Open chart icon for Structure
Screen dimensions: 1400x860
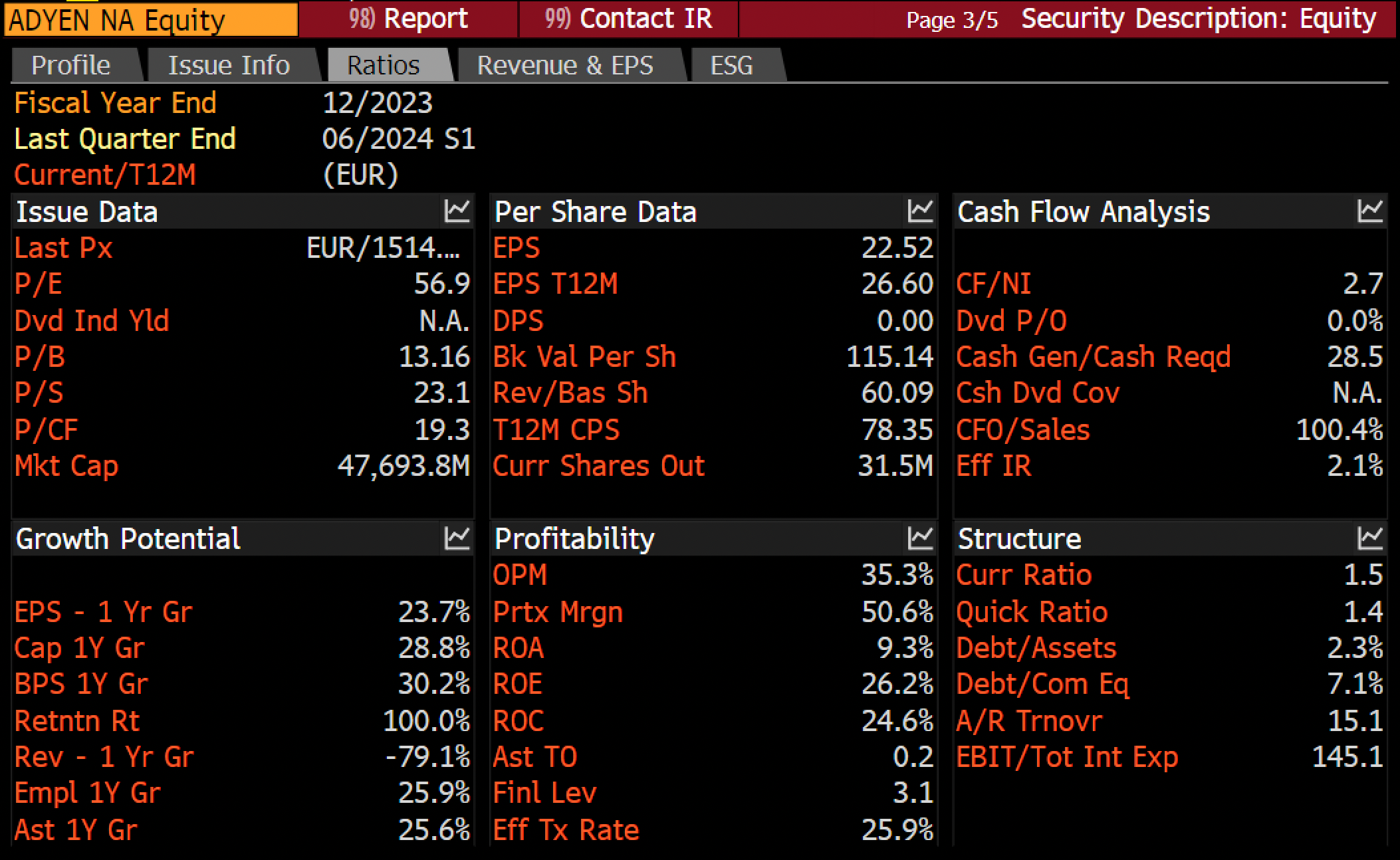coord(1370,538)
